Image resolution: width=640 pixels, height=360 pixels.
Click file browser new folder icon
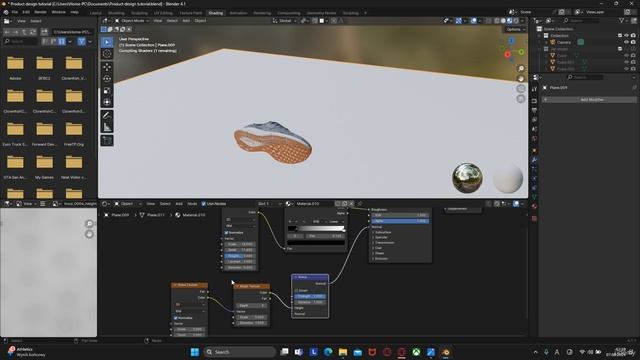44,31
